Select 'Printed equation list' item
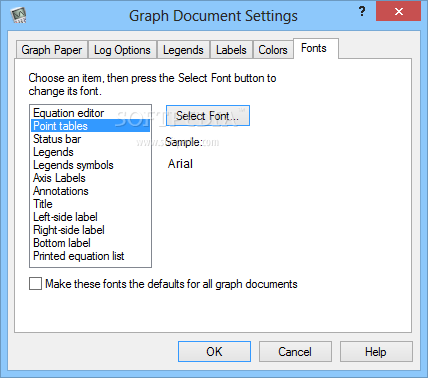The height and width of the screenshot is (378, 428). point(90,256)
